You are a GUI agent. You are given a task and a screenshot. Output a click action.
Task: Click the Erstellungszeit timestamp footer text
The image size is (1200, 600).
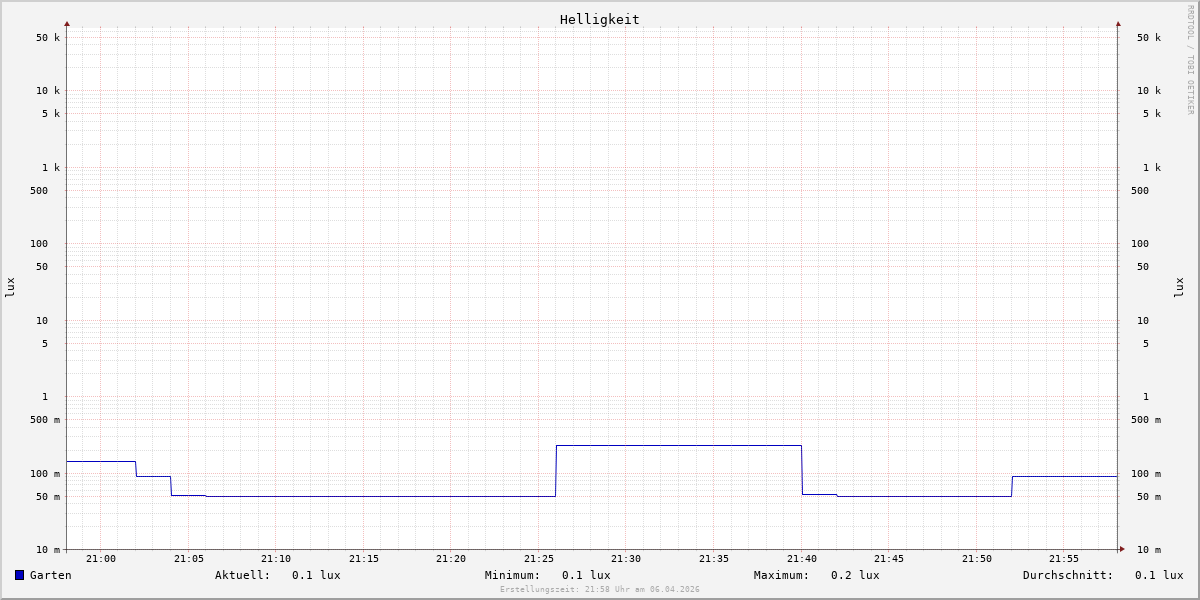[x=600, y=589]
